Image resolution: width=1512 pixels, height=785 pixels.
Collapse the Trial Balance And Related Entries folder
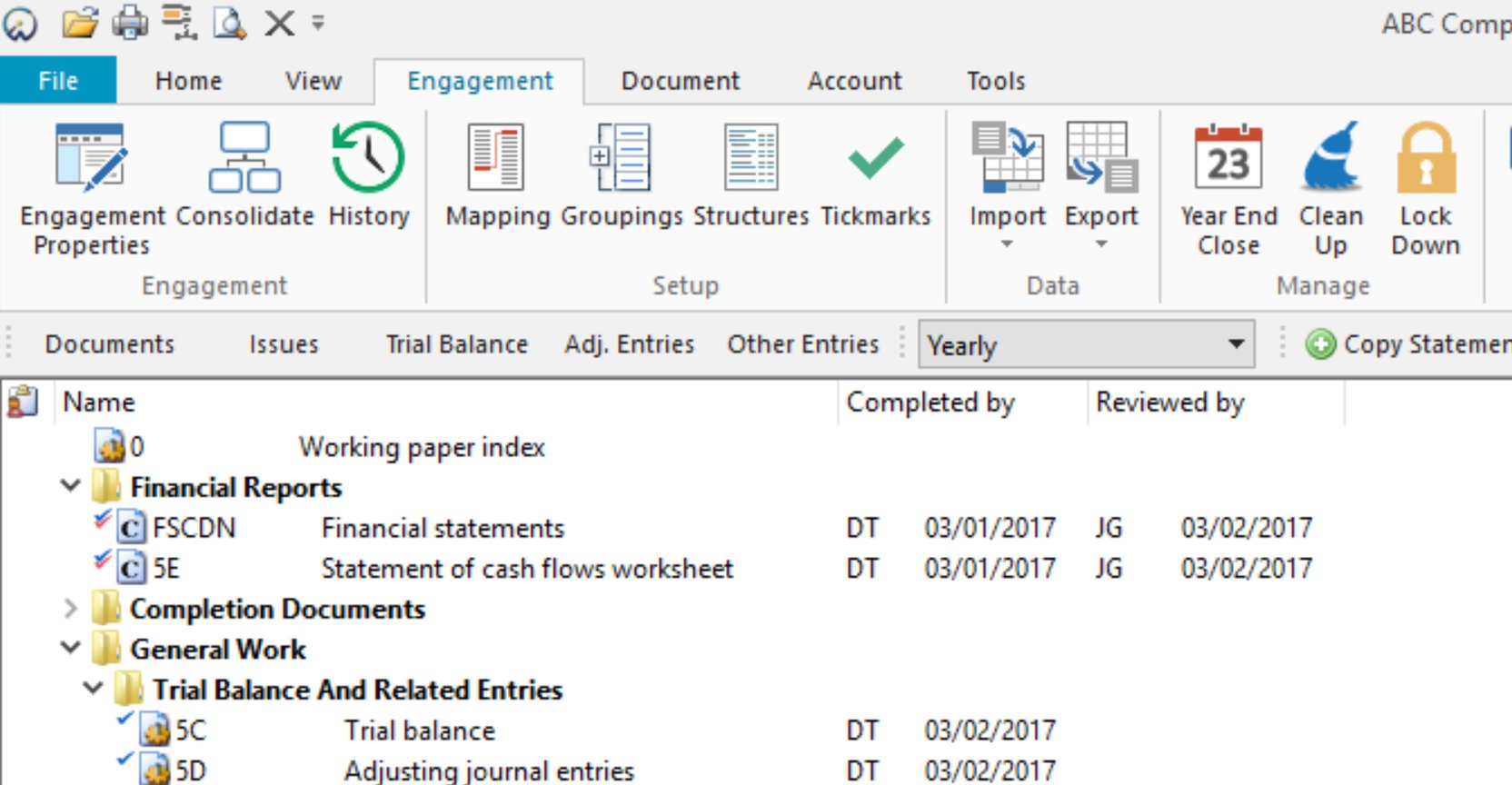click(93, 689)
